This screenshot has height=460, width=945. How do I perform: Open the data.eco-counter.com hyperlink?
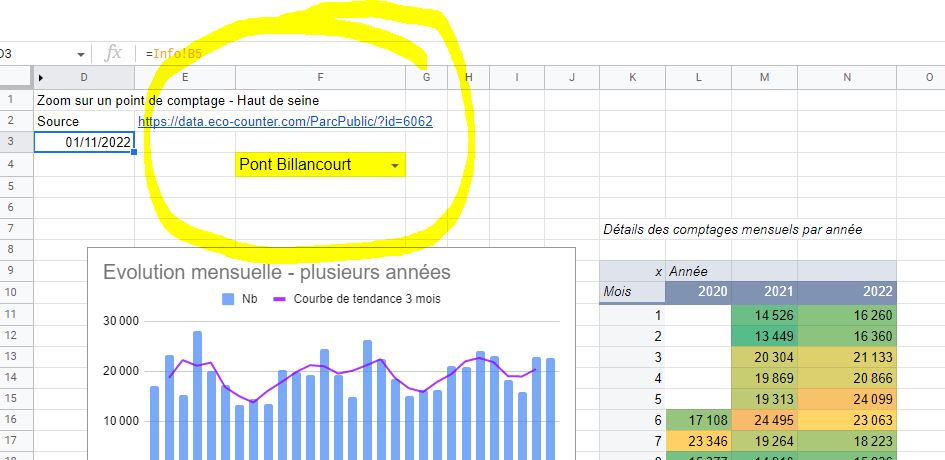tap(285, 121)
